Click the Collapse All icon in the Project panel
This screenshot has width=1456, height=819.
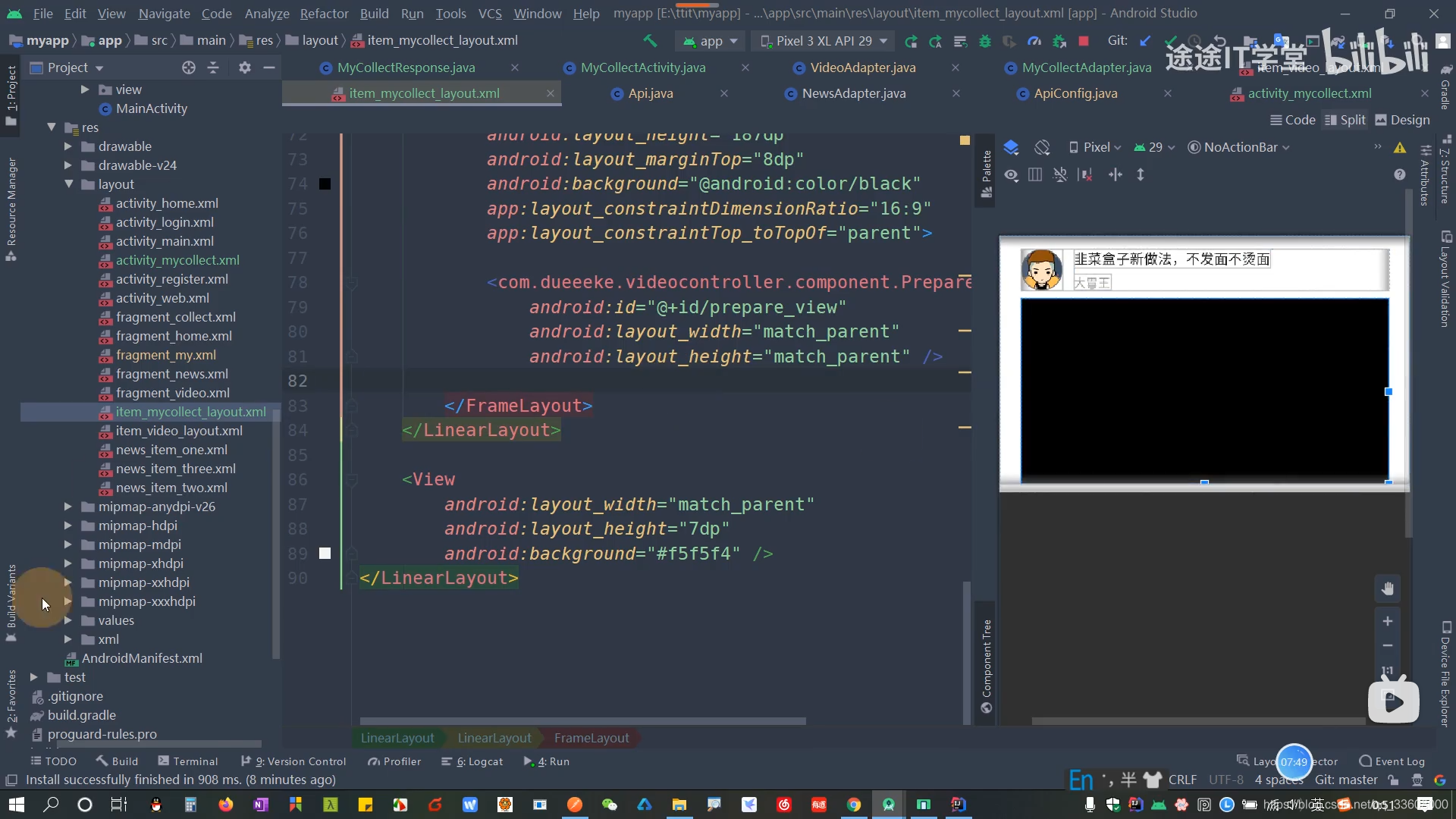[213, 67]
